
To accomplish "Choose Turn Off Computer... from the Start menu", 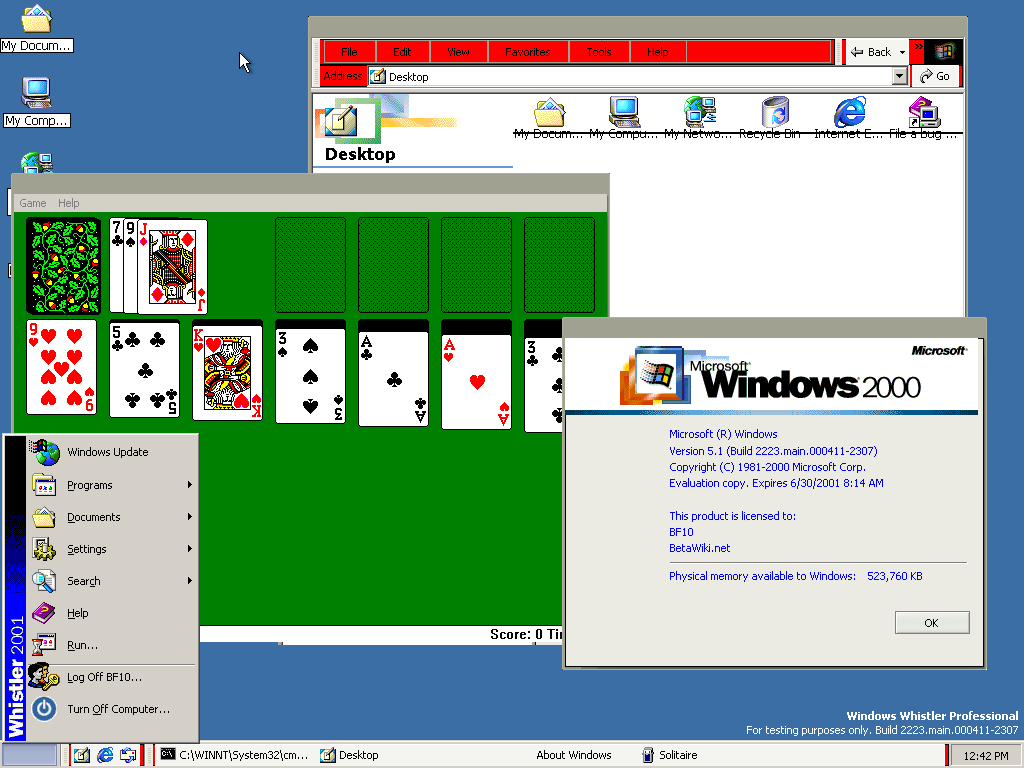I will pyautogui.click(x=112, y=709).
